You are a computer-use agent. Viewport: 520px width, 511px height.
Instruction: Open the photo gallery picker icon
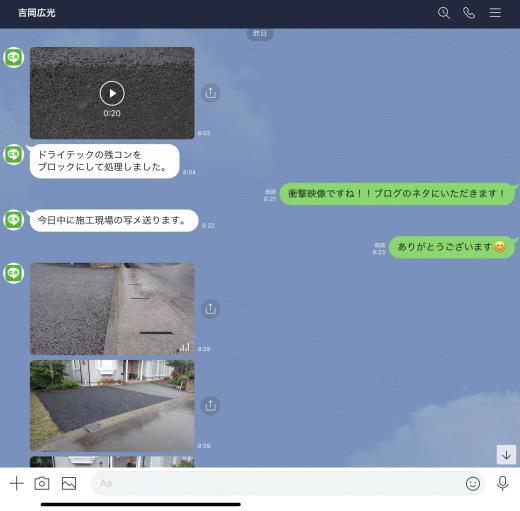69,483
